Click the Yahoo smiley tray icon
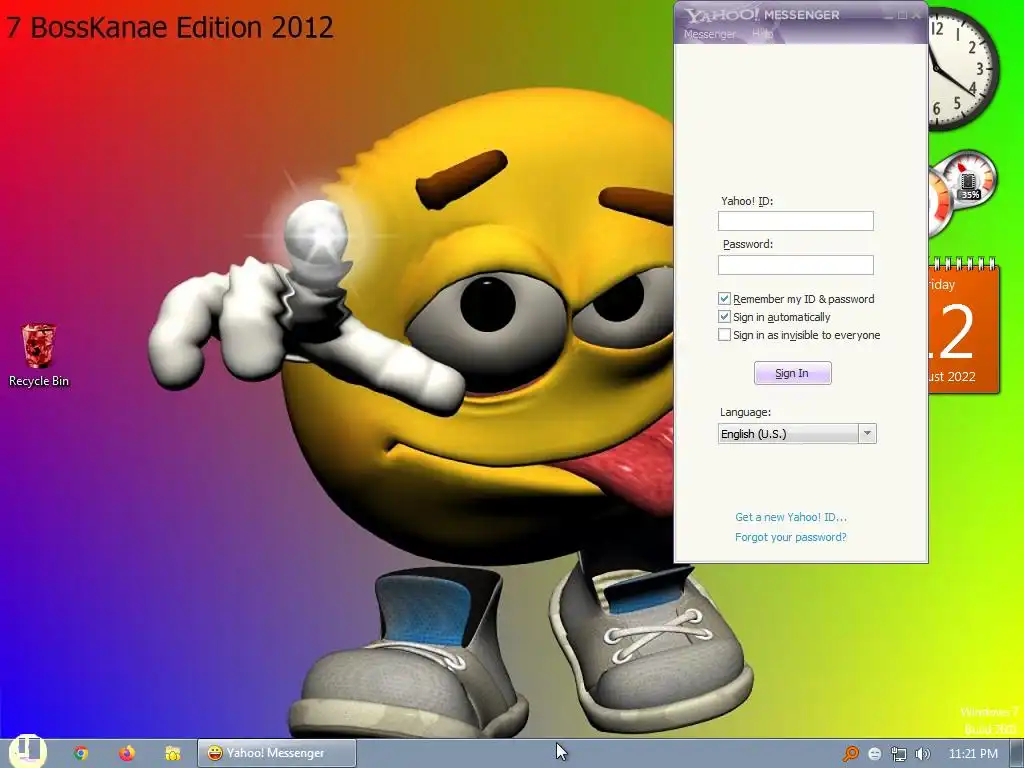Image resolution: width=1024 pixels, height=768 pixels. [x=875, y=754]
